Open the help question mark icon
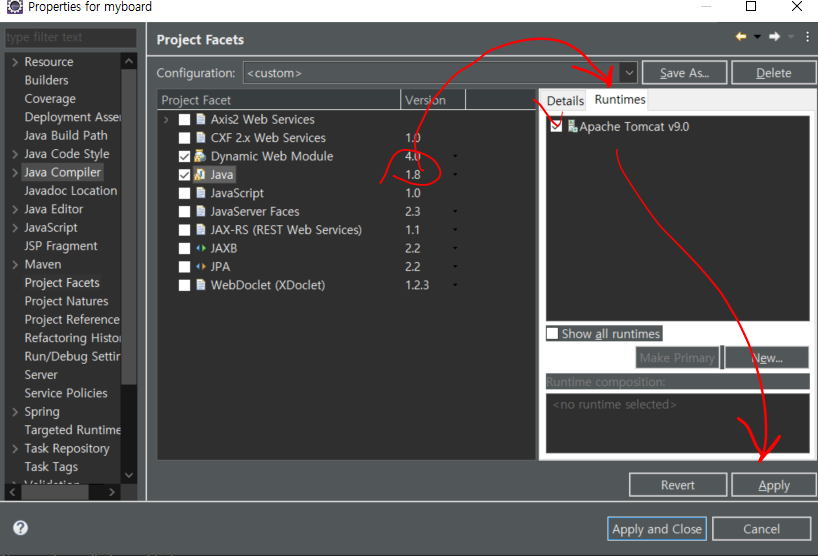 (x=20, y=528)
